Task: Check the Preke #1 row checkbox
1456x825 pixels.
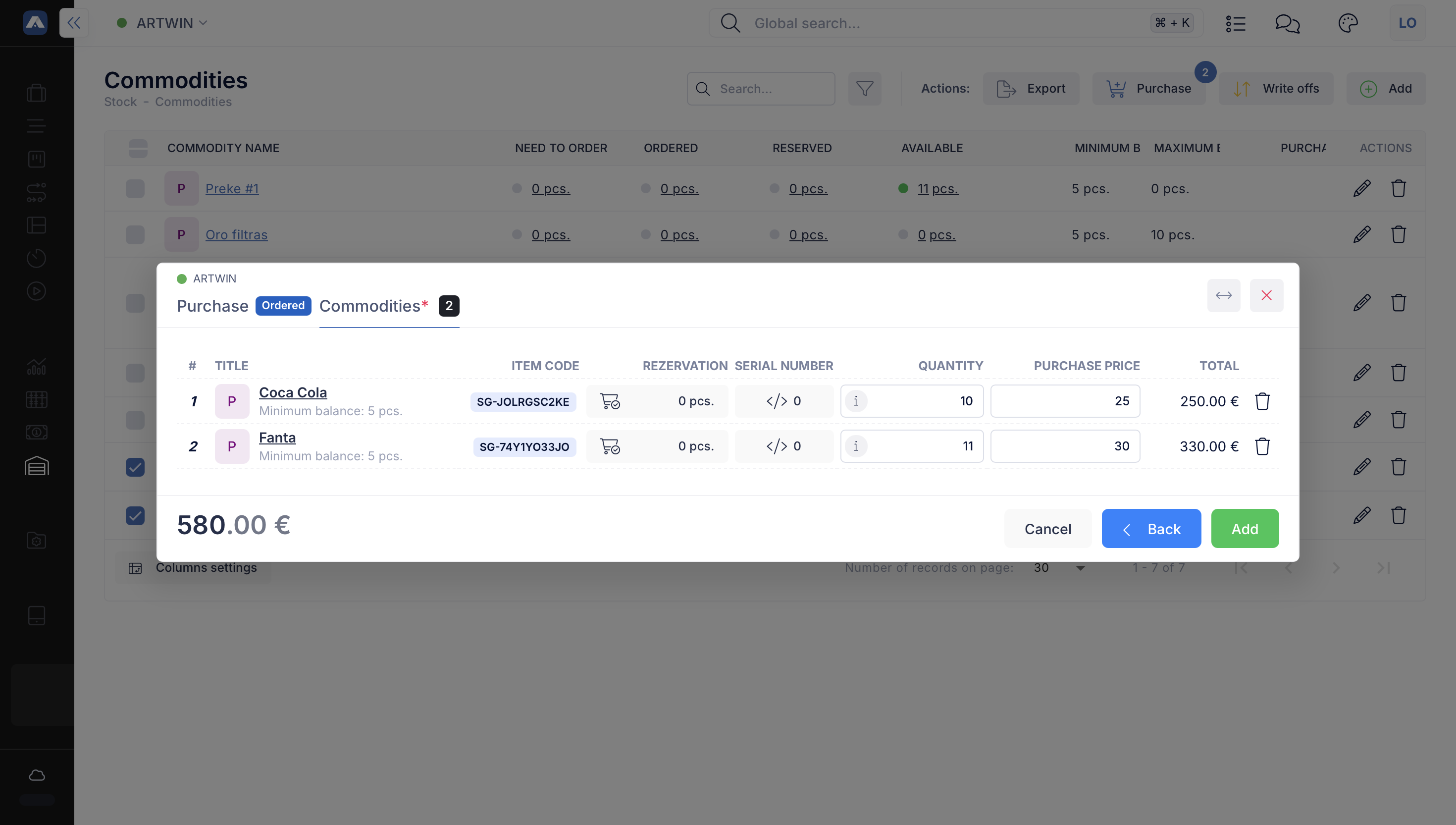Action: (135, 189)
